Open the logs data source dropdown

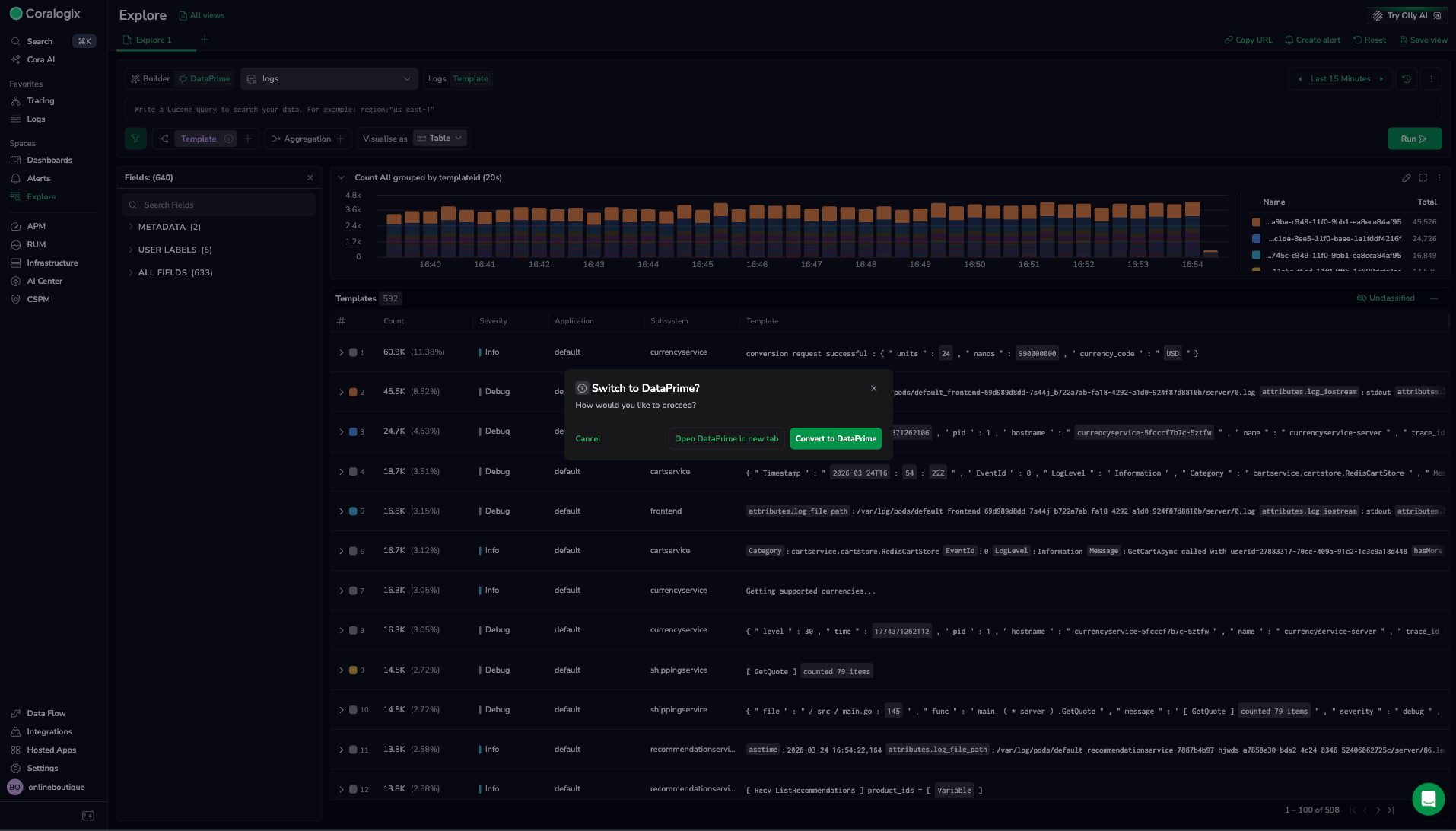(x=329, y=78)
